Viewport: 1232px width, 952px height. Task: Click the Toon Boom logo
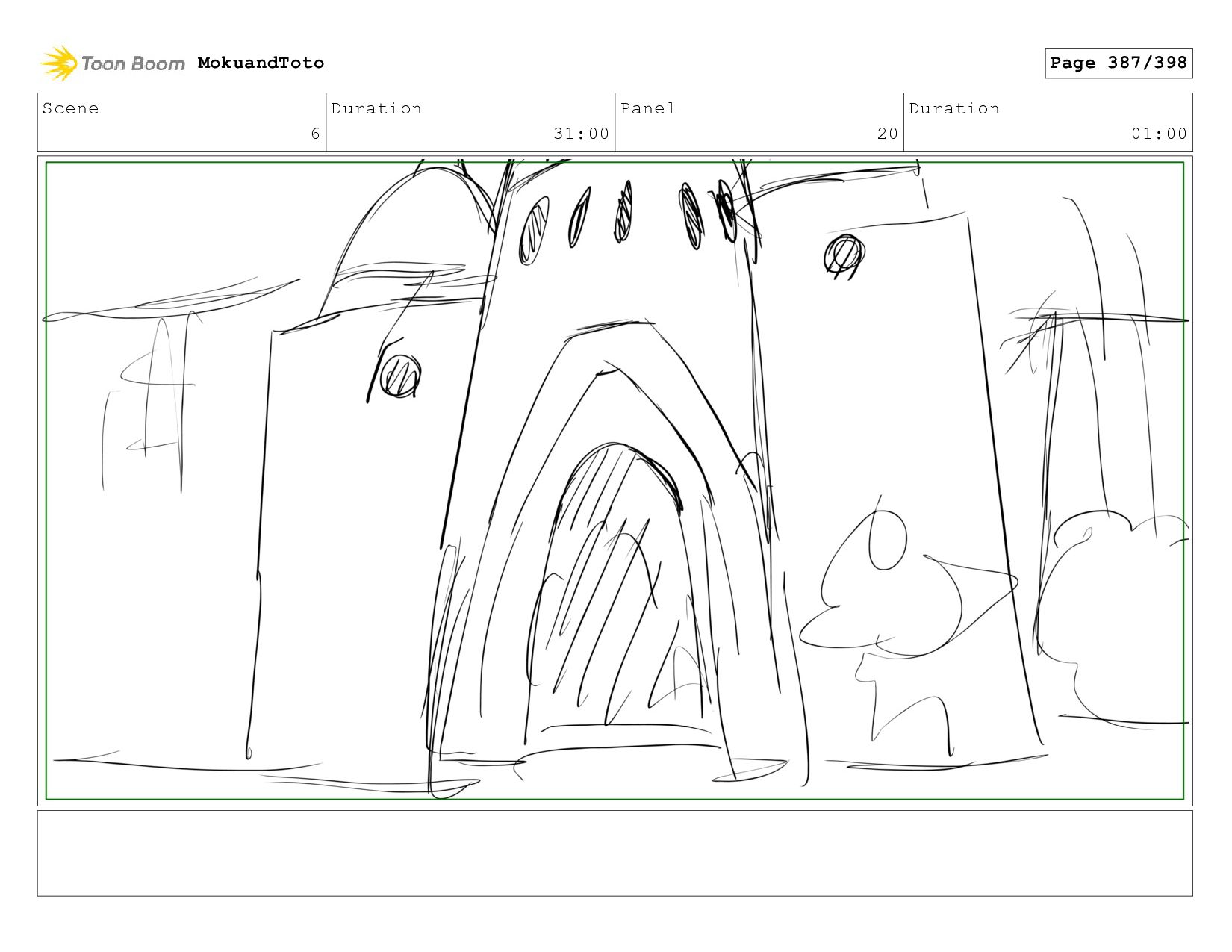click(112, 63)
